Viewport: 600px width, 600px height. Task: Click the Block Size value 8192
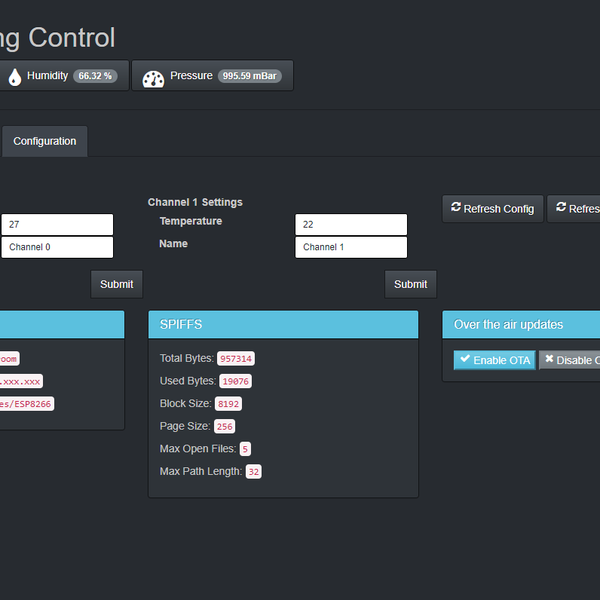point(229,404)
